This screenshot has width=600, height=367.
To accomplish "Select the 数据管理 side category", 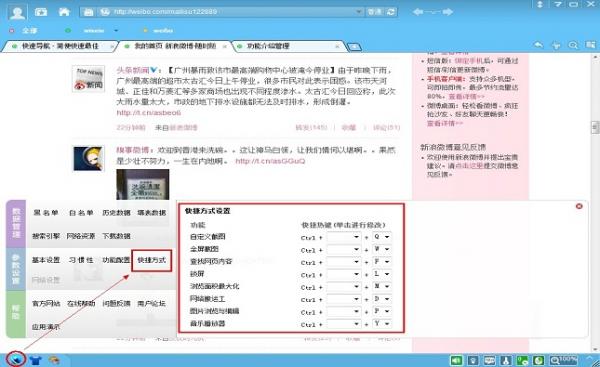I will 16,223.
